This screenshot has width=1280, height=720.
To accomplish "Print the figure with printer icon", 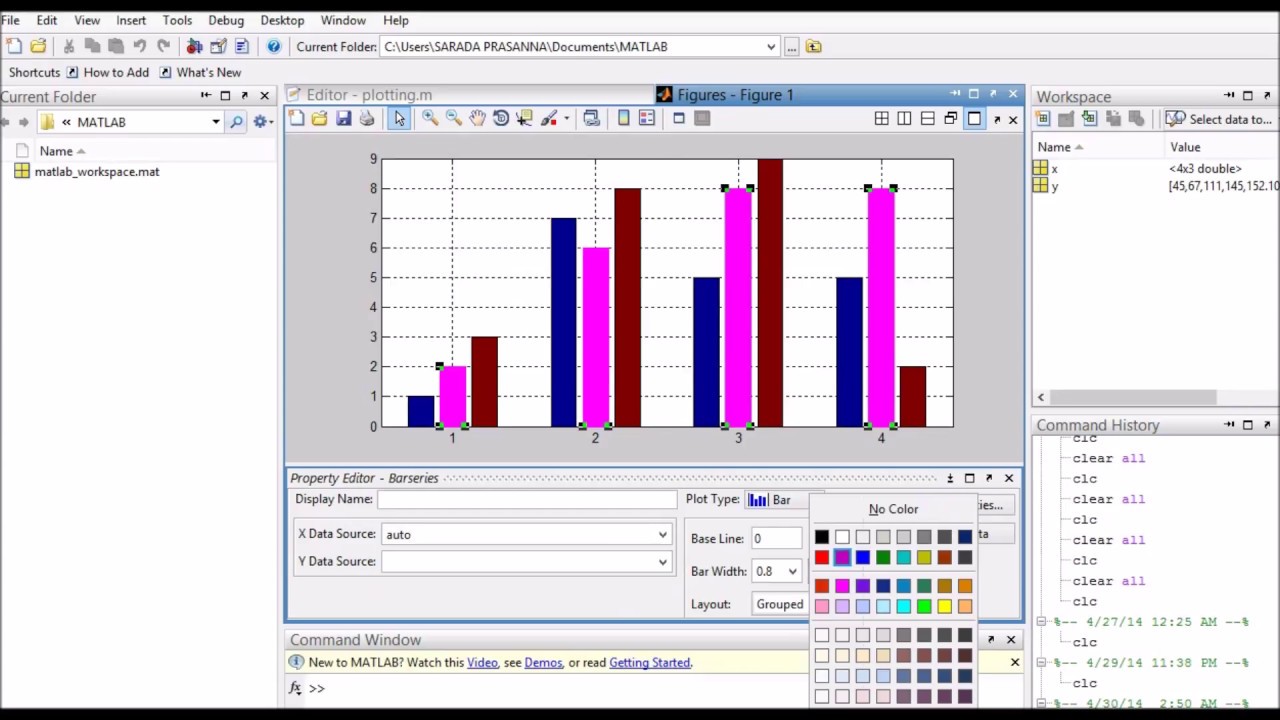I will pos(367,118).
